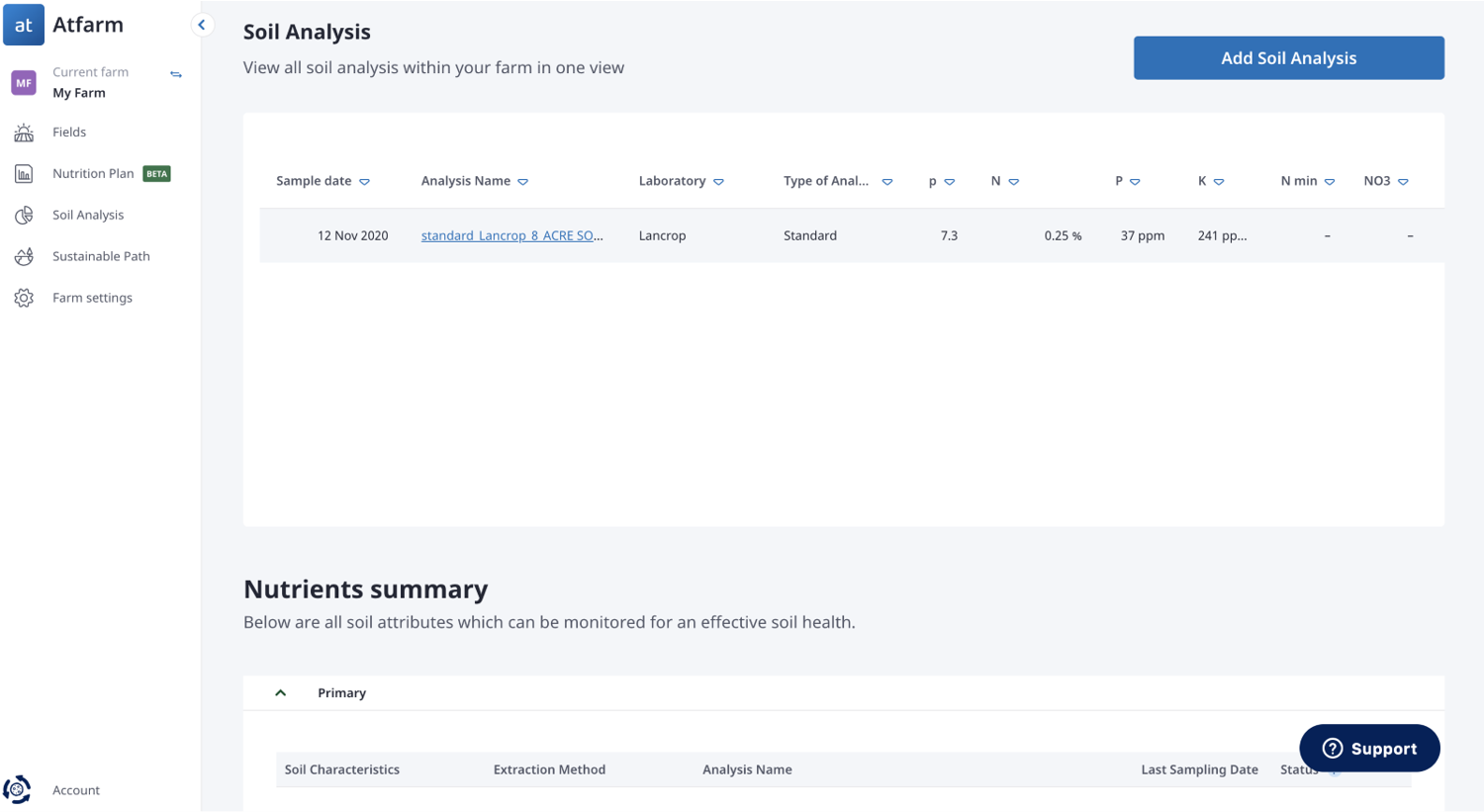Viewport: 1484px width, 812px height.
Task: Click the Extraction Method column header
Action: pyautogui.click(x=549, y=769)
